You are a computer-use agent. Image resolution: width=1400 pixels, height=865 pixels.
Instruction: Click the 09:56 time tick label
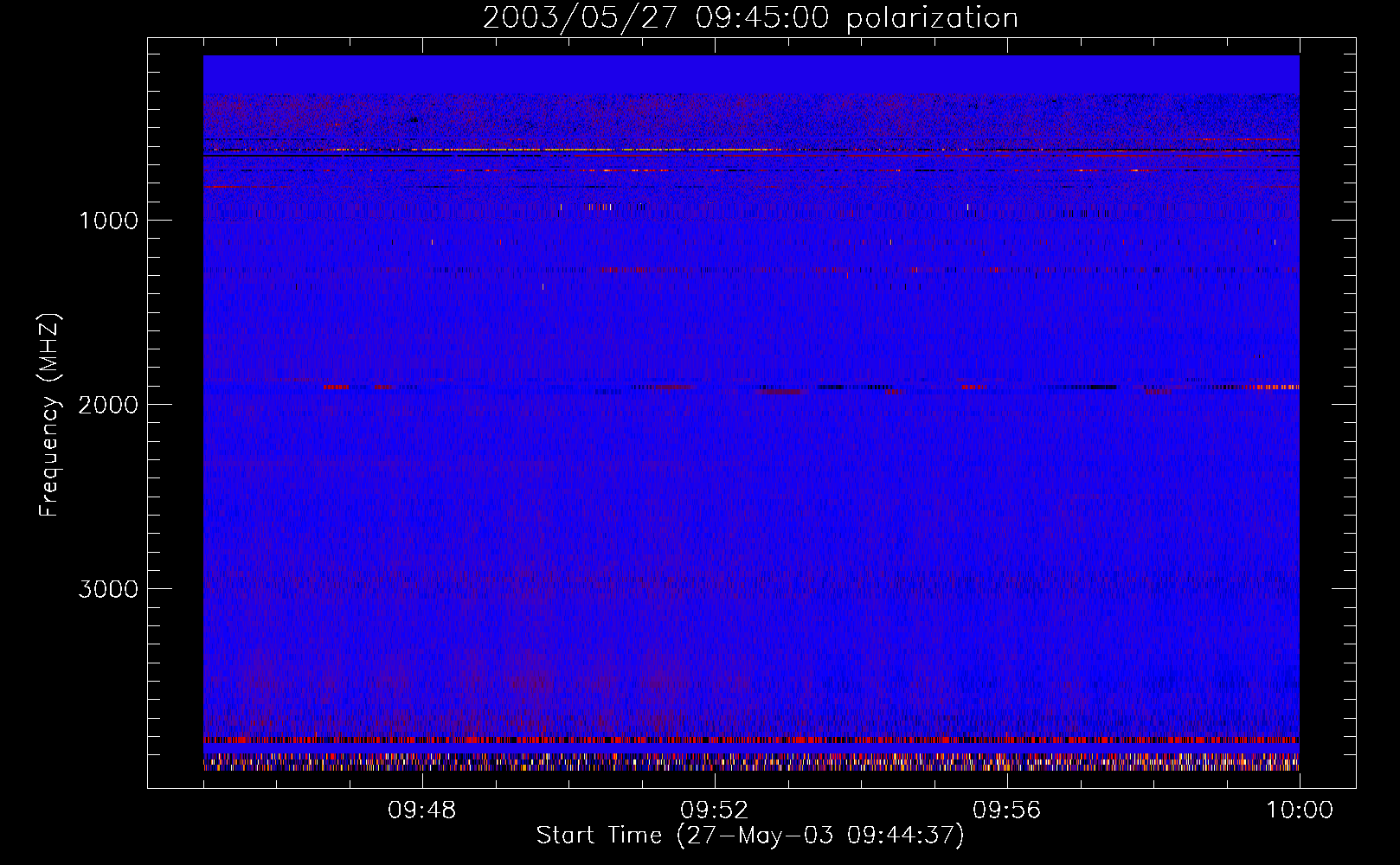coord(1007,811)
